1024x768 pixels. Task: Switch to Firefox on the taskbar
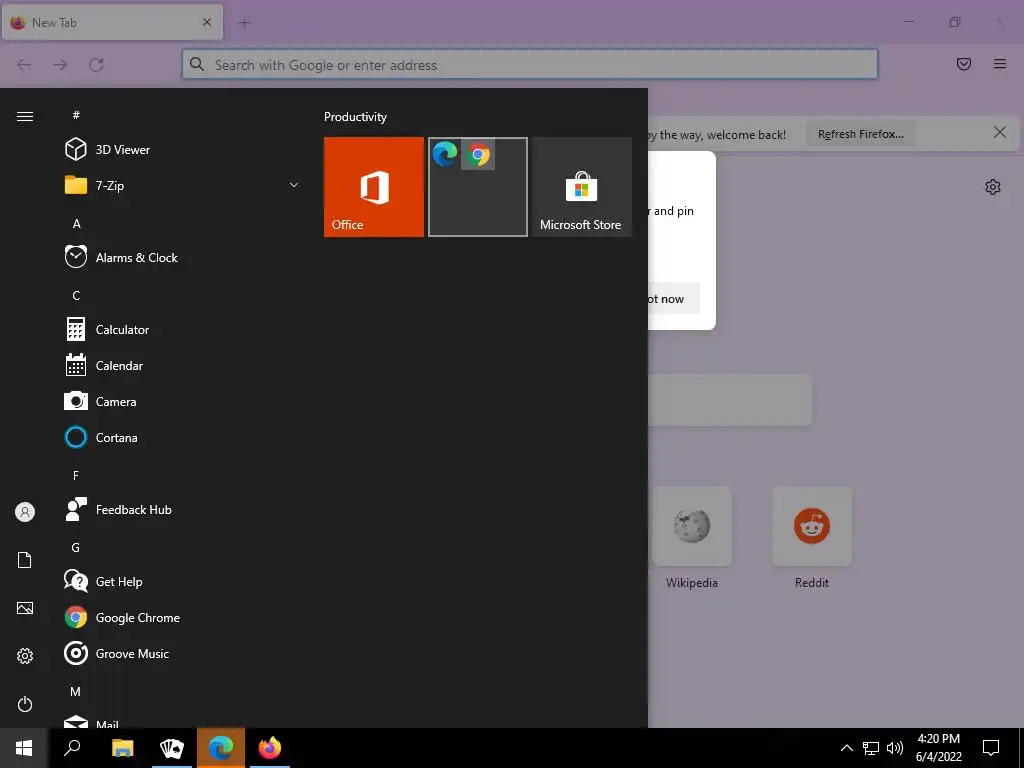click(x=270, y=748)
